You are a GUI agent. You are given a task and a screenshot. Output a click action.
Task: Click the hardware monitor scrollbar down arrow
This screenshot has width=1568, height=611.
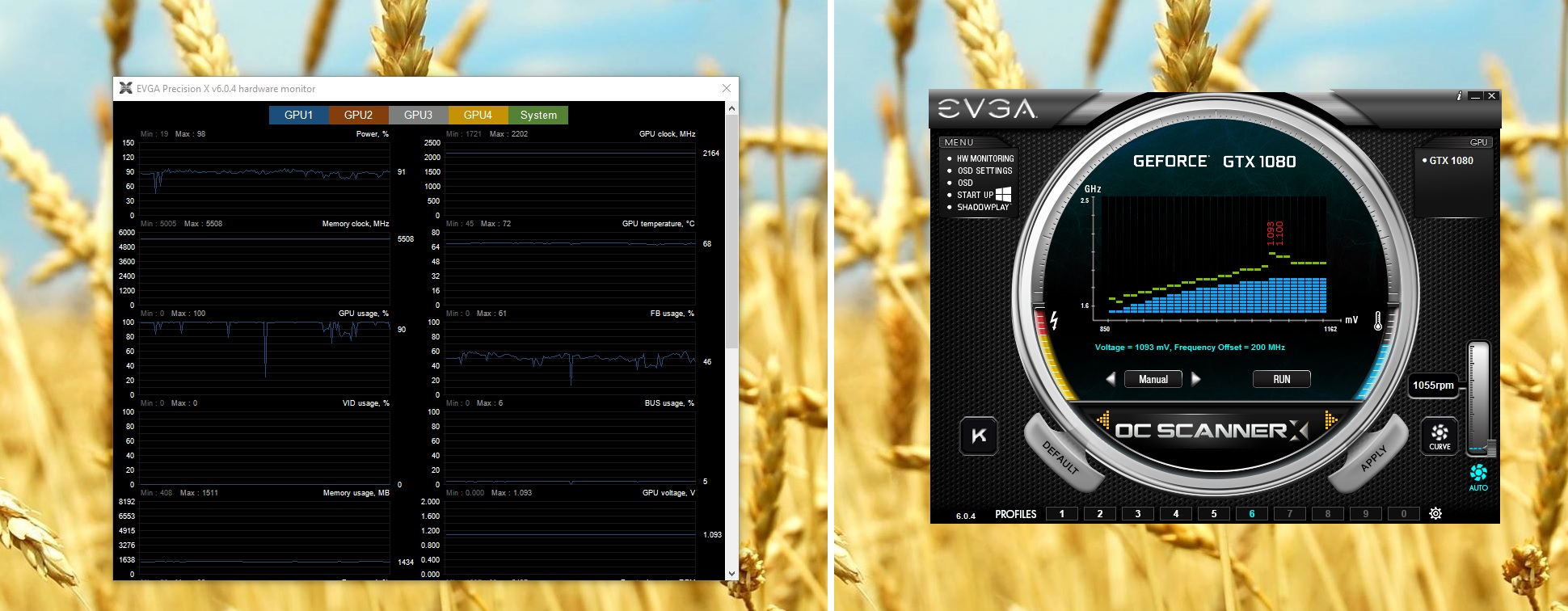(731, 573)
